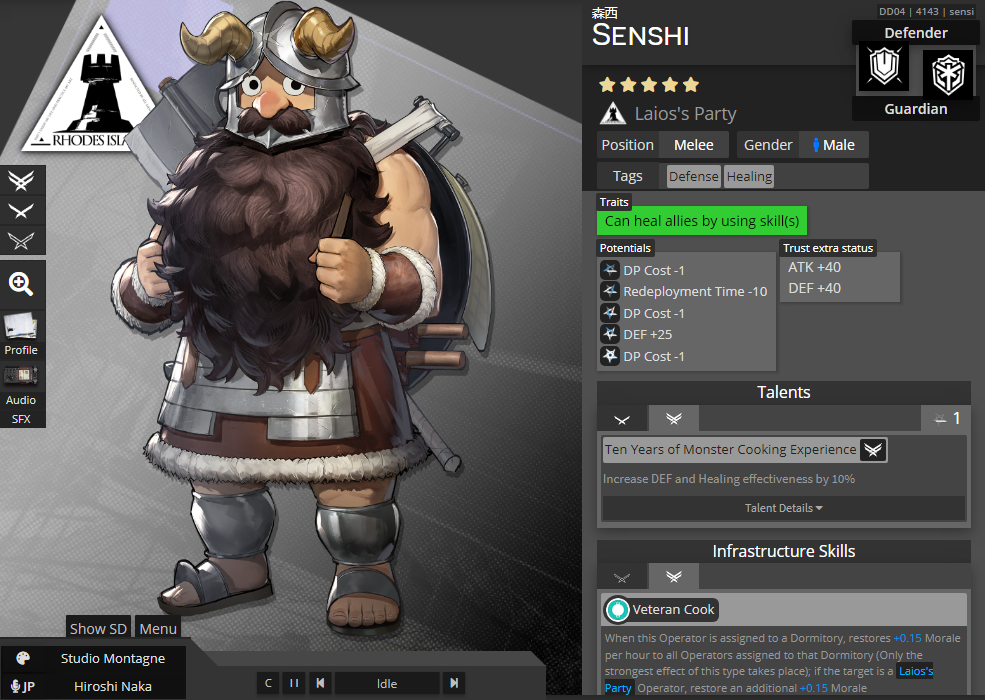Click the Studio Montagne artist name
Viewport: 985px width, 700px height.
[113, 658]
